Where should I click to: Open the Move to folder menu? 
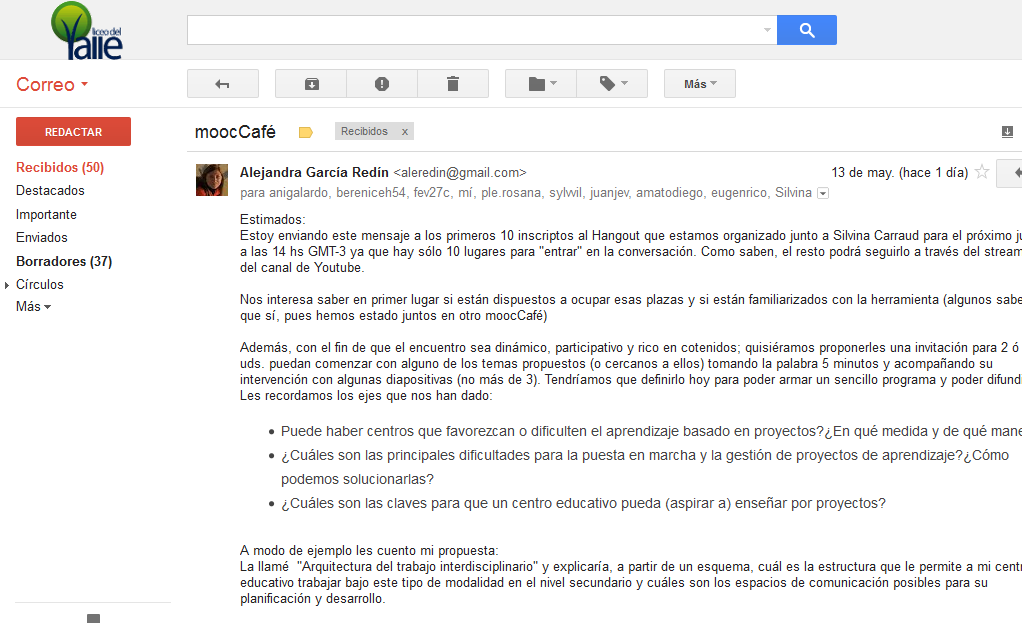point(542,84)
